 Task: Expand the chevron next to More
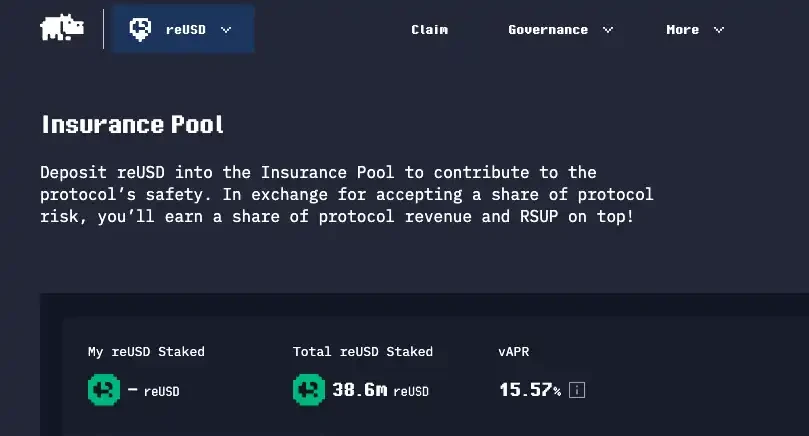coord(719,30)
